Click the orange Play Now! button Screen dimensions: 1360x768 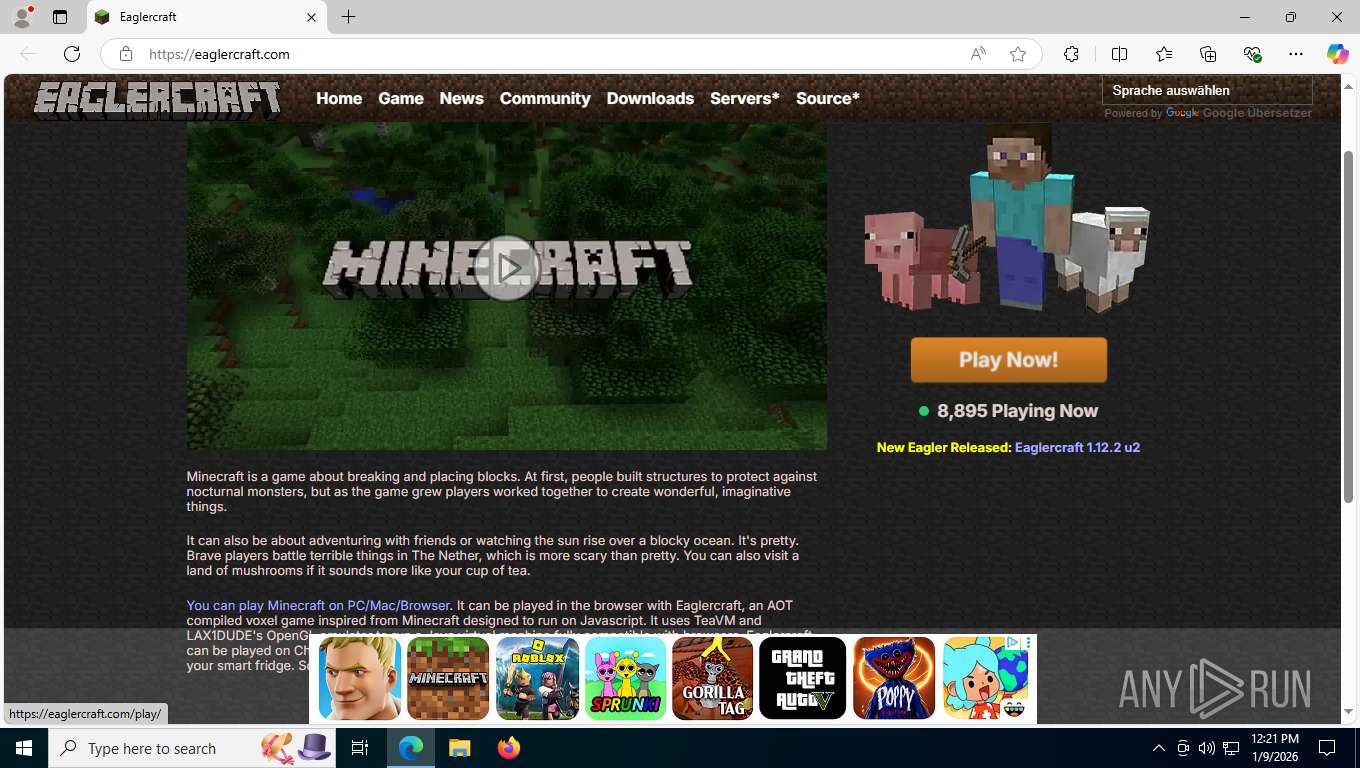coord(1008,360)
